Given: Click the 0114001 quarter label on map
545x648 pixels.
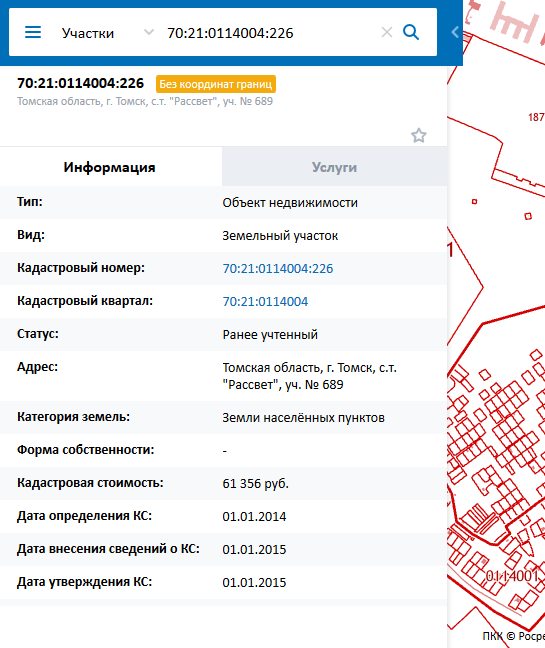Looking at the screenshot, I should coord(512,576).
